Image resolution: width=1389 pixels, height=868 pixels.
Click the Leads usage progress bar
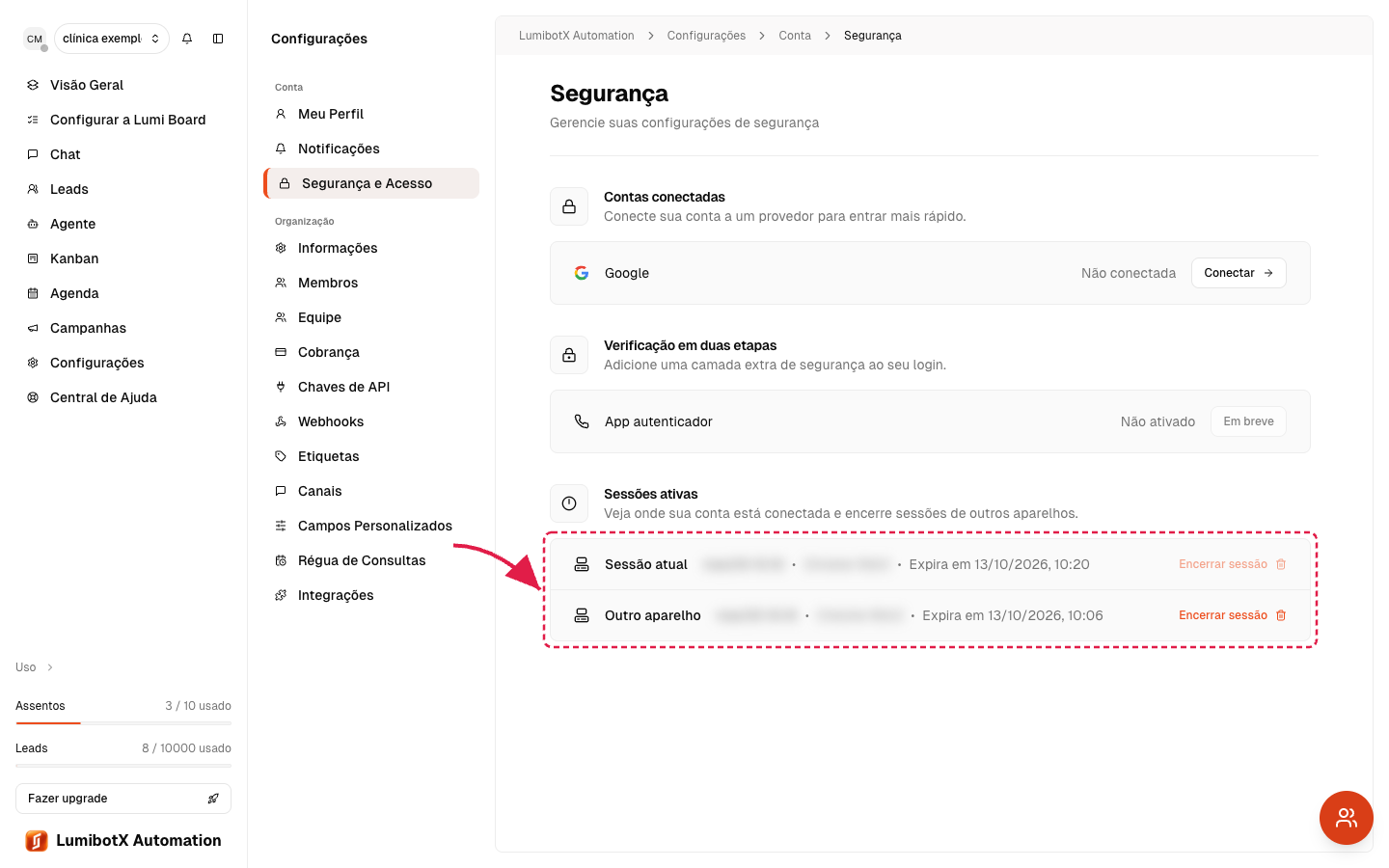123,765
